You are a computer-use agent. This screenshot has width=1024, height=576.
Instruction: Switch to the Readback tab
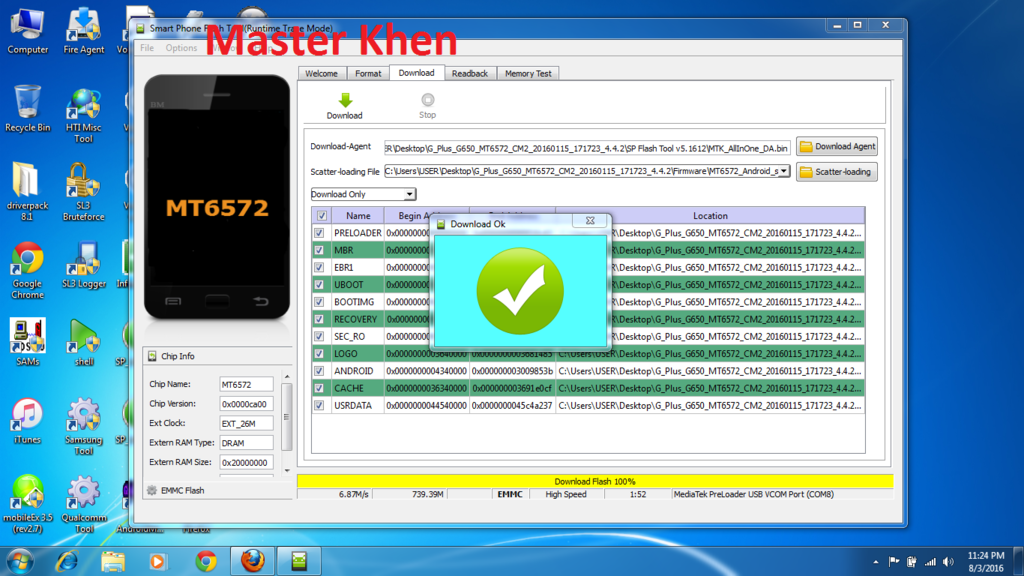(x=469, y=73)
